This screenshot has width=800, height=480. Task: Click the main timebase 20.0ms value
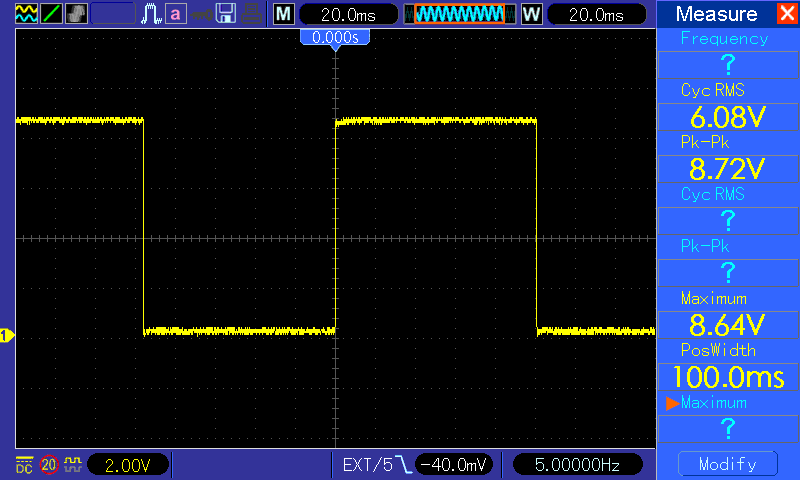[x=348, y=14]
